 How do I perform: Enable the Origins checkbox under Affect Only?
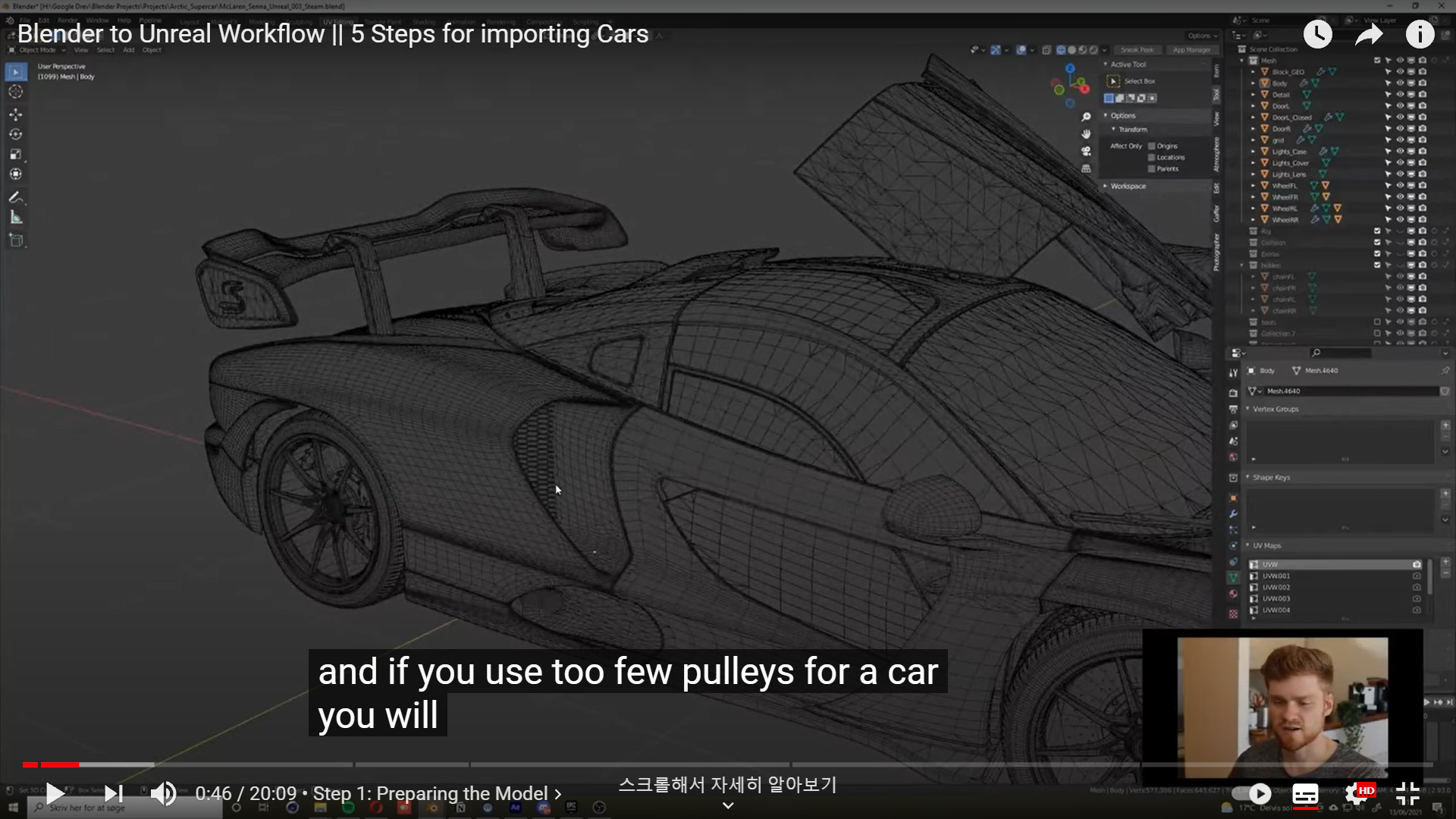tap(1152, 146)
